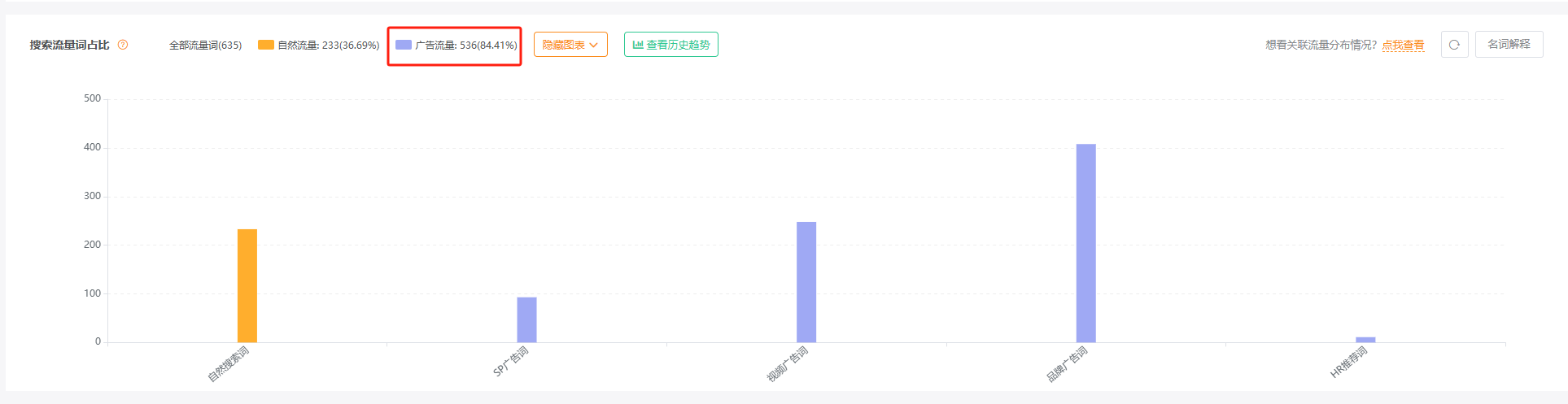Click the orange 自然流量 legend swatch

coord(266,45)
